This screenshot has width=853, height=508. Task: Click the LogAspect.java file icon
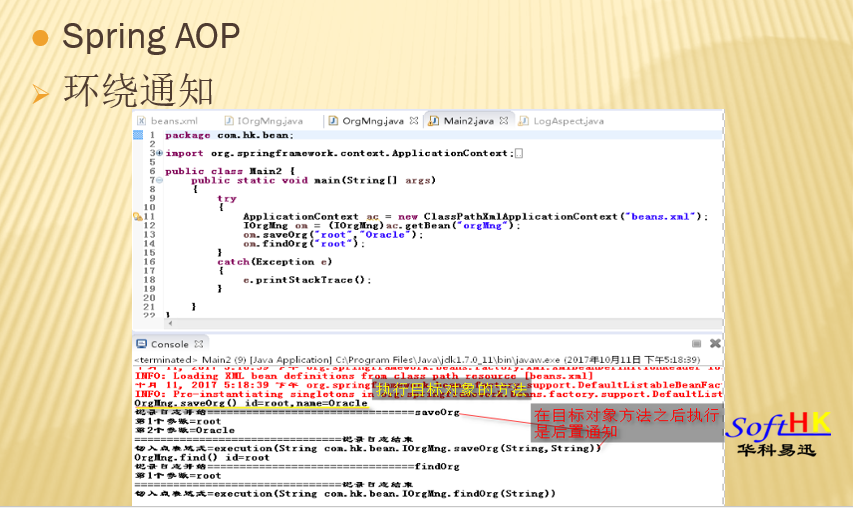click(x=523, y=121)
